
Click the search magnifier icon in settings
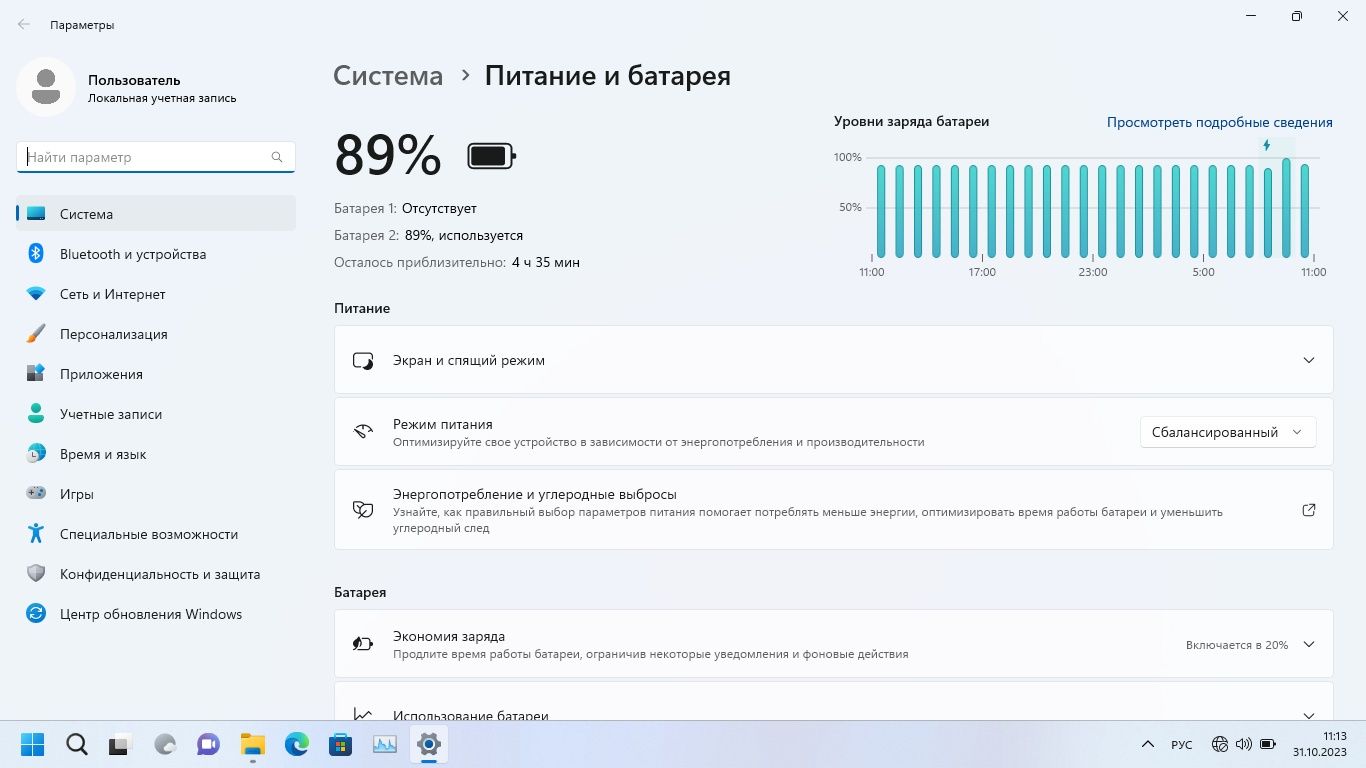click(x=277, y=157)
